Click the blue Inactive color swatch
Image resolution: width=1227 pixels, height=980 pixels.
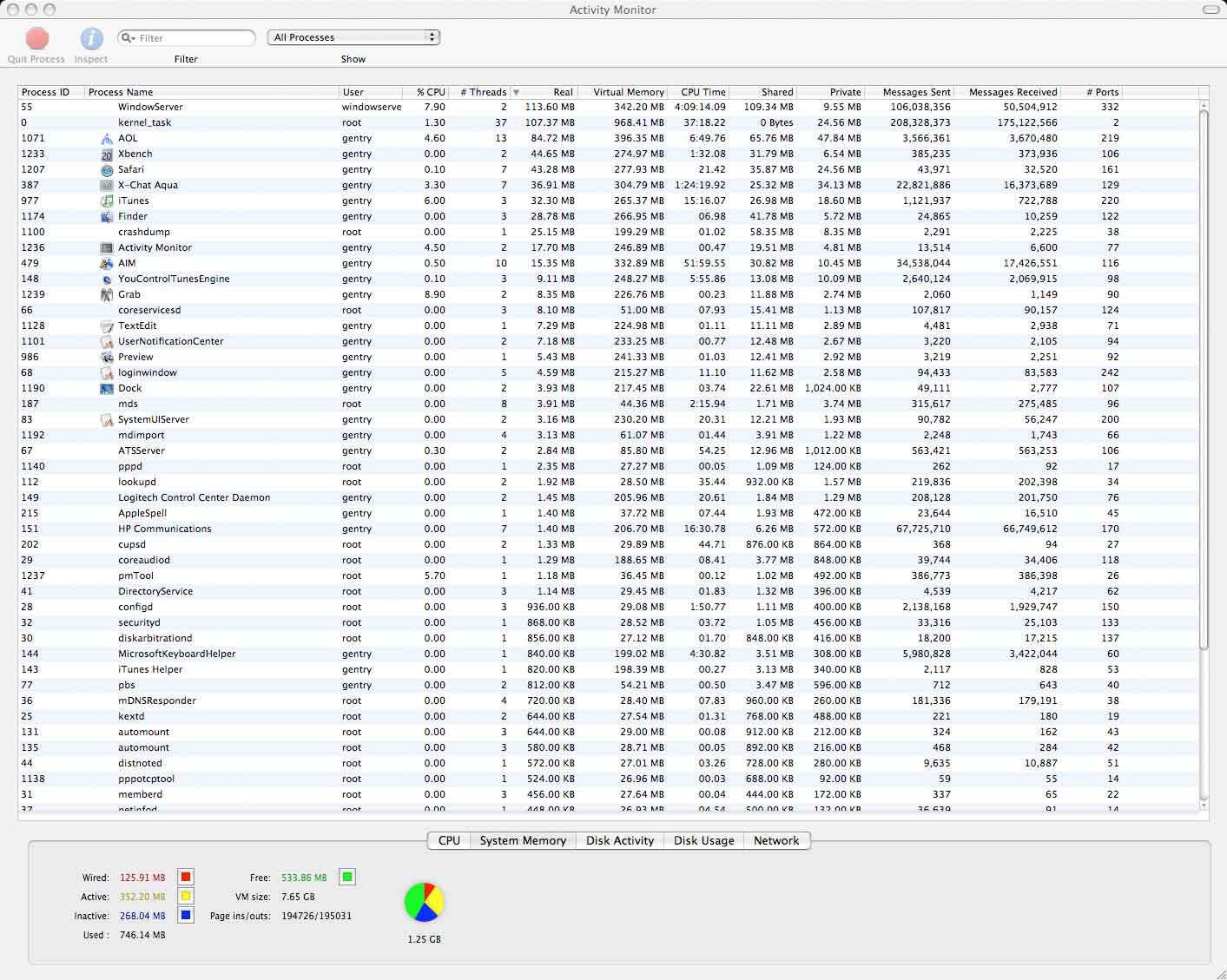pos(186,916)
